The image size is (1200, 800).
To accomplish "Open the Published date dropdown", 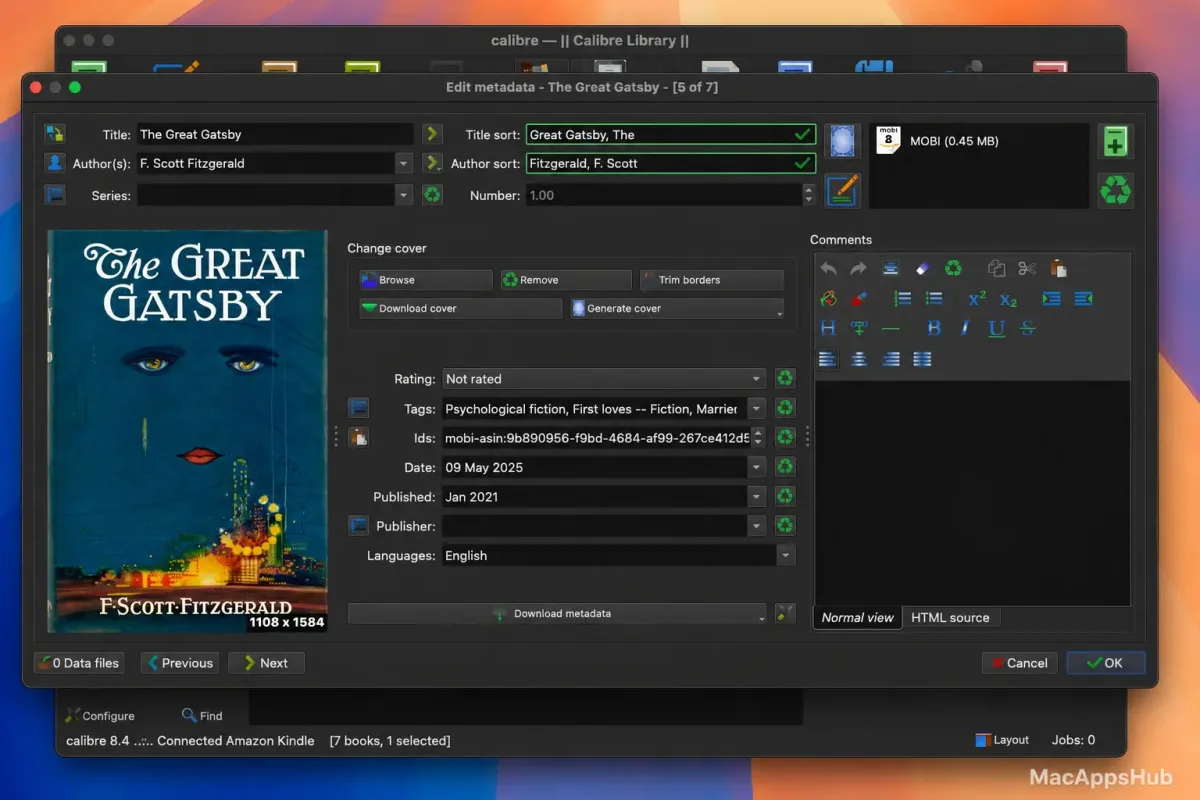I will [x=757, y=496].
